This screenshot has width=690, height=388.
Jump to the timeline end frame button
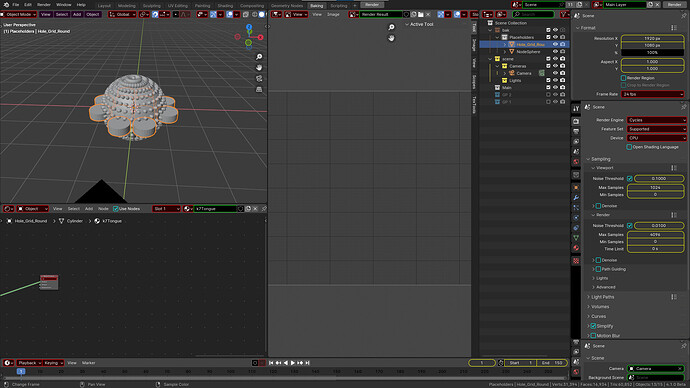pos(308,363)
